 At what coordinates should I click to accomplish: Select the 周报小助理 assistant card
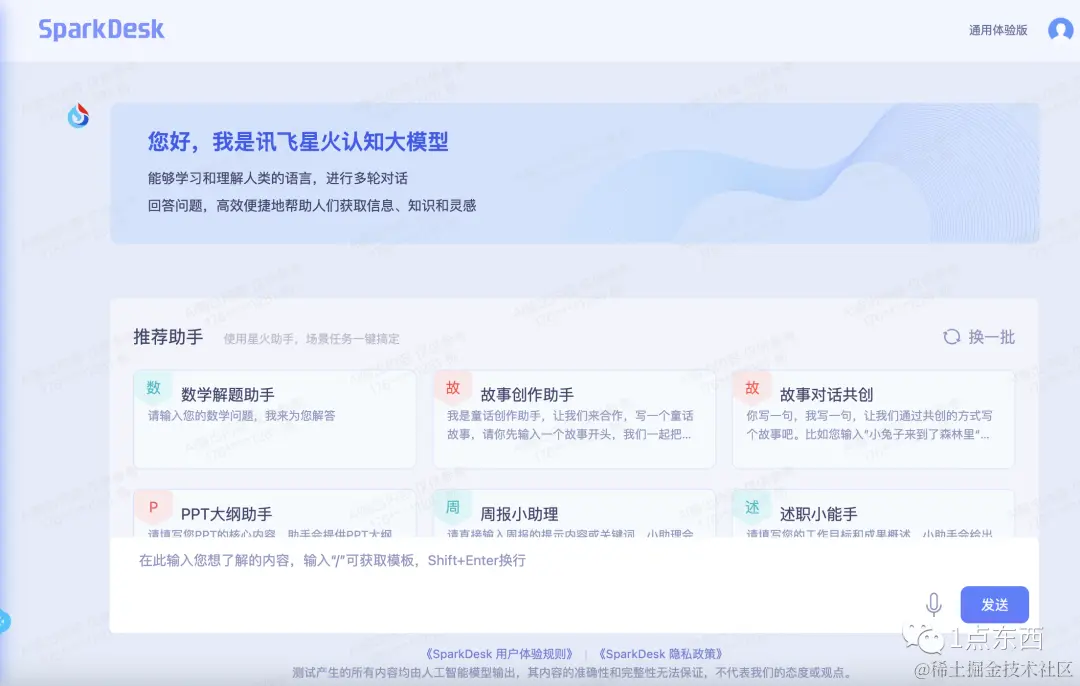coord(573,515)
